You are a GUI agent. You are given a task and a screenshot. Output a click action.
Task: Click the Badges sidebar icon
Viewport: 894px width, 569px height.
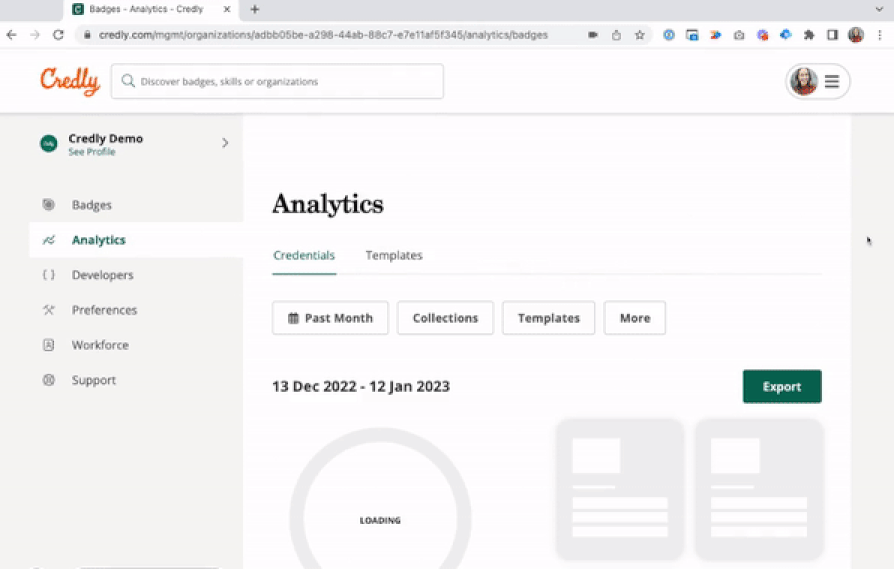pyautogui.click(x=48, y=205)
